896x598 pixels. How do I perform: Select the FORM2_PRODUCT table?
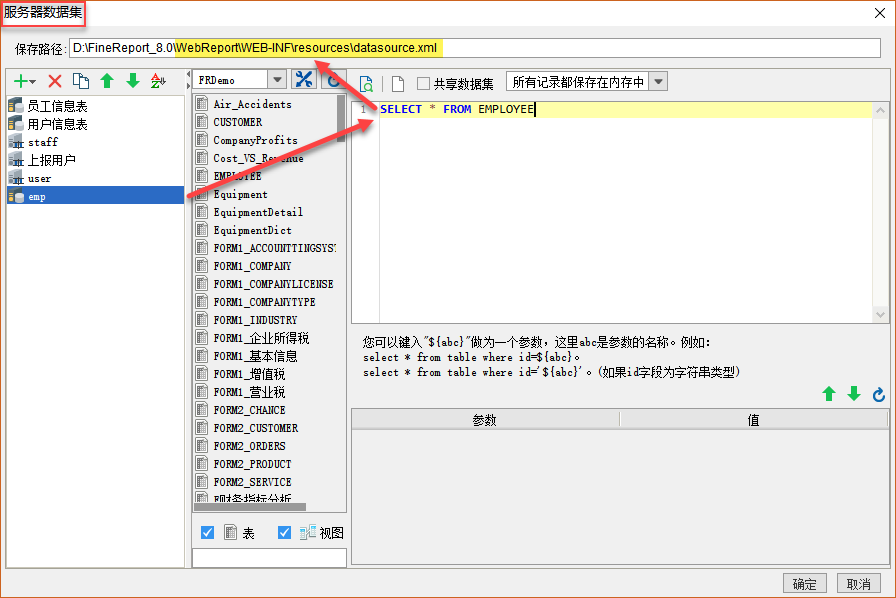coord(253,464)
